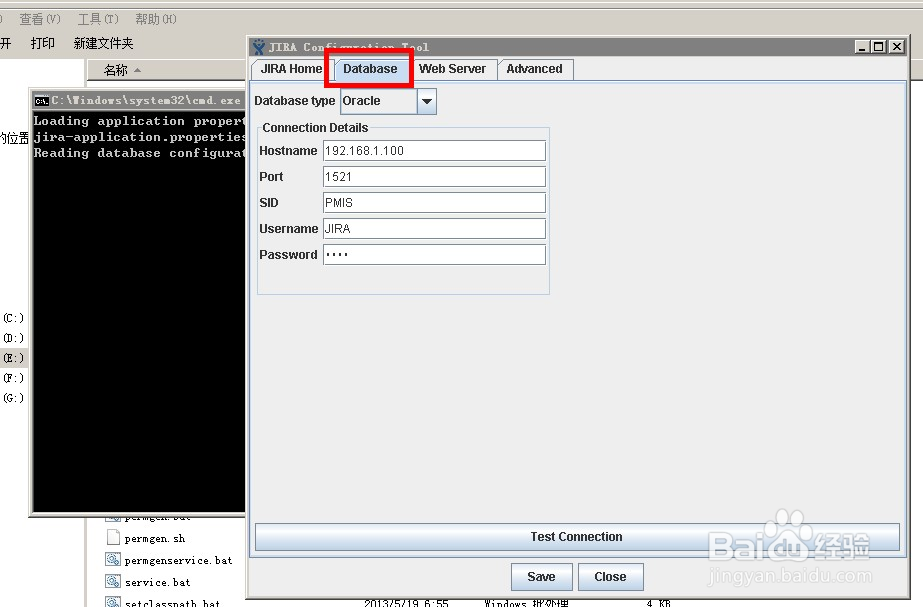The image size is (923, 607).
Task: Sort by the 名称 column header
Action: [116, 70]
